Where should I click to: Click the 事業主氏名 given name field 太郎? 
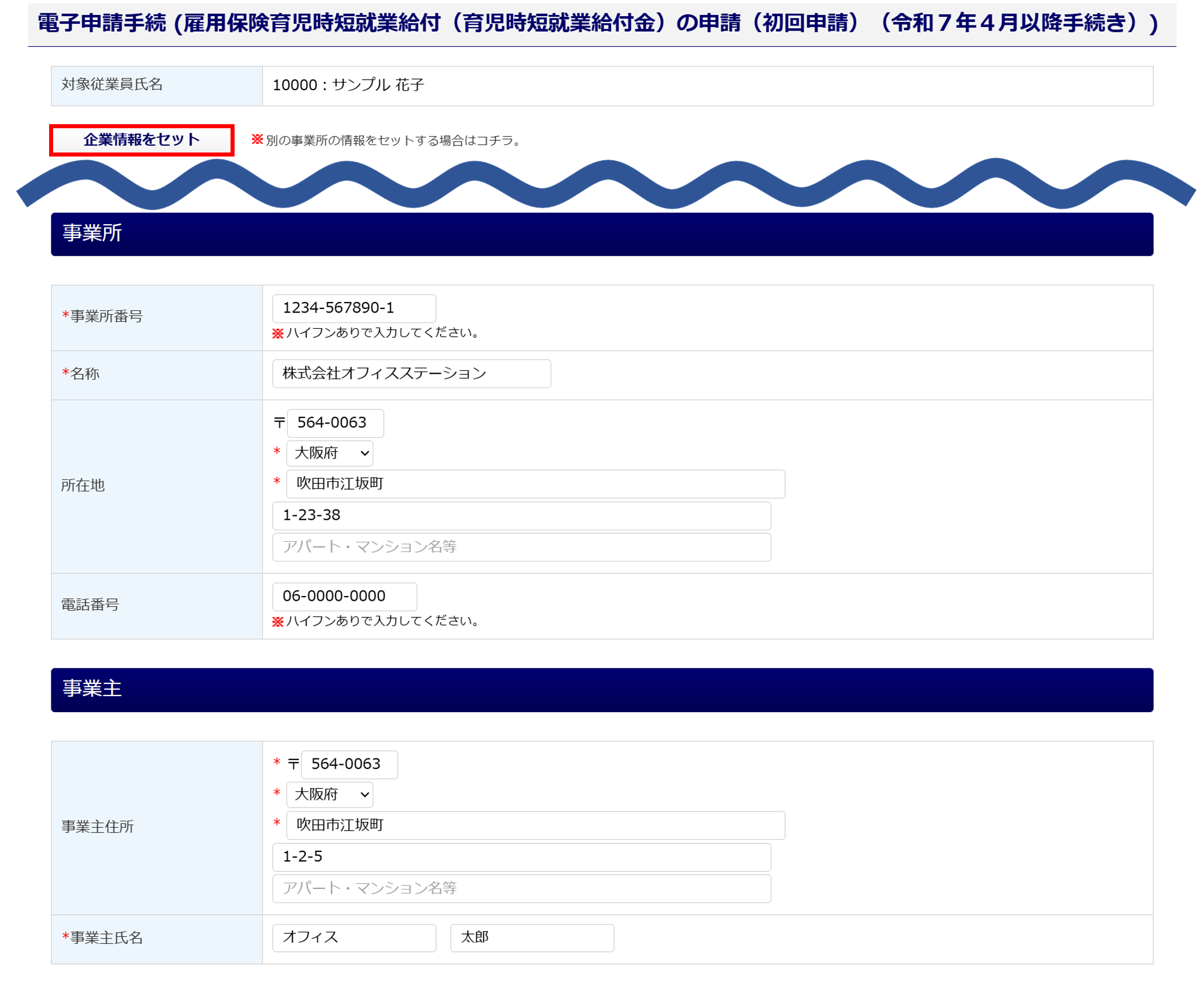(532, 937)
